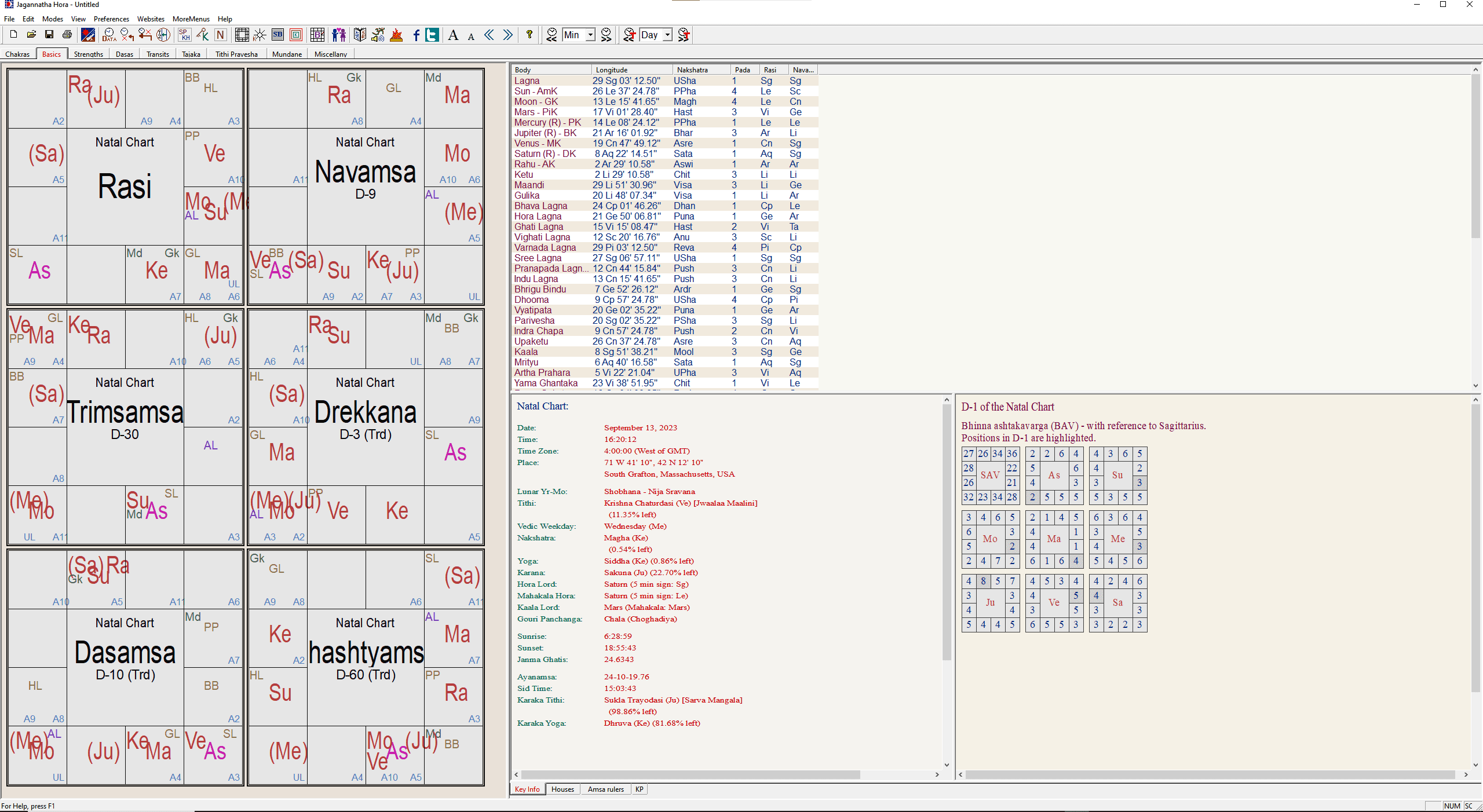Click the large A increase font icon
1483x812 pixels.
pos(453,35)
